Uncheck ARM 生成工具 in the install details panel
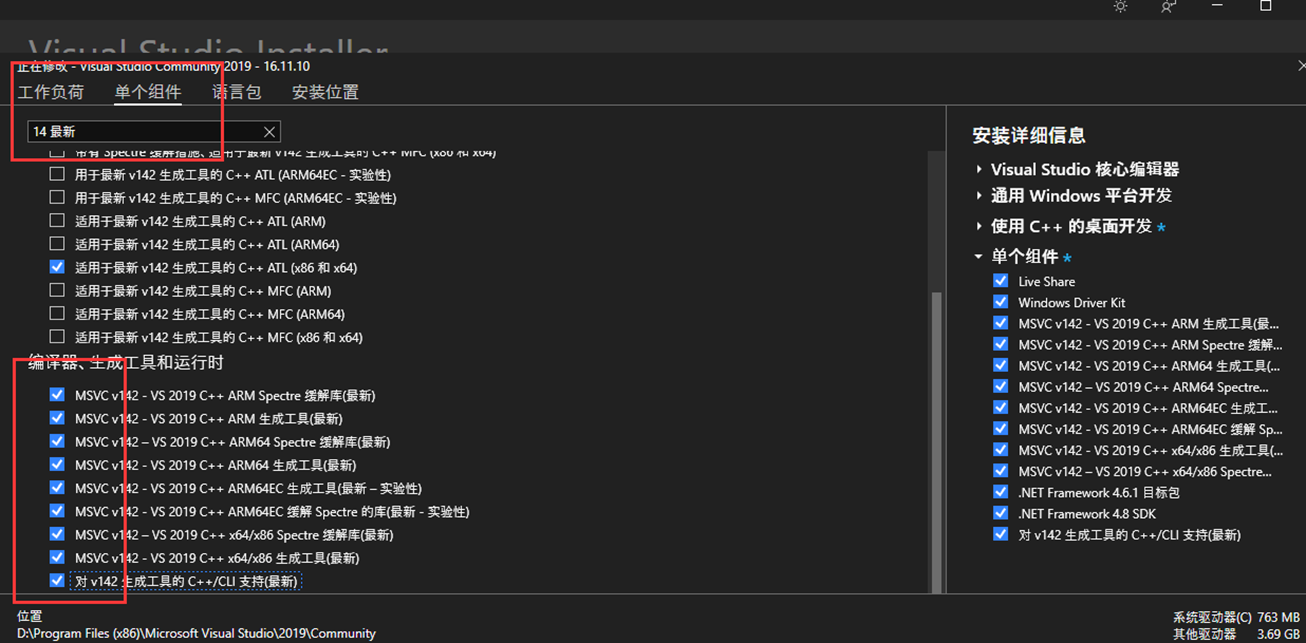This screenshot has width=1306, height=643. pyautogui.click(x=1001, y=323)
